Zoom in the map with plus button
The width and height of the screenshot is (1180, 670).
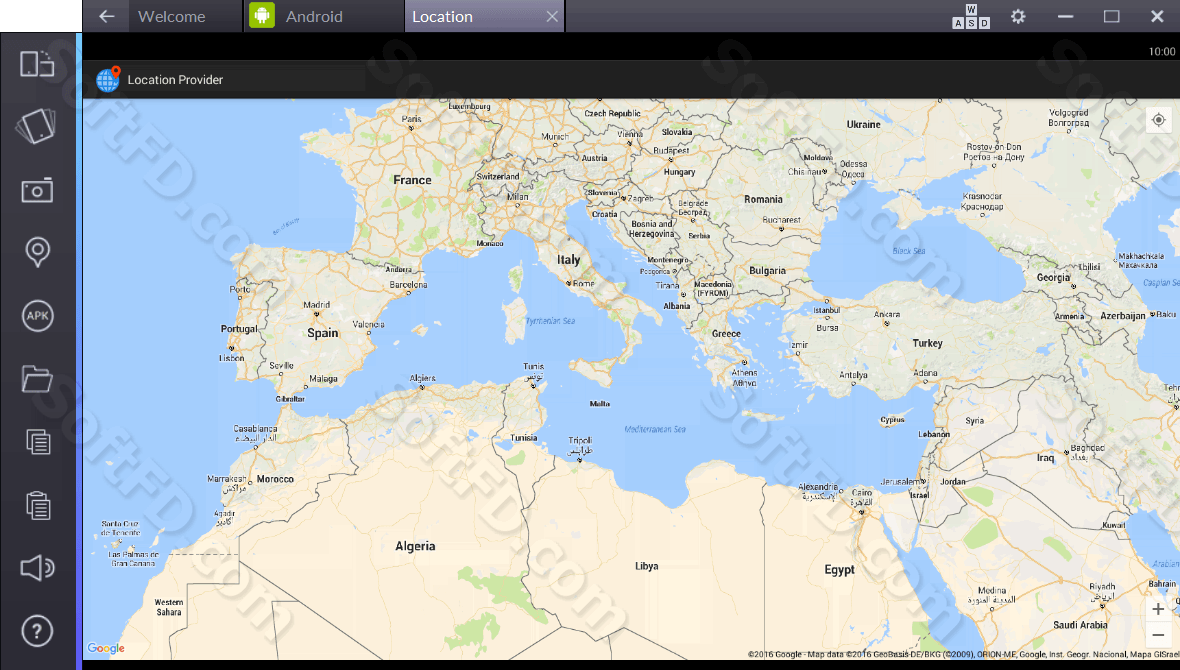click(x=1158, y=610)
